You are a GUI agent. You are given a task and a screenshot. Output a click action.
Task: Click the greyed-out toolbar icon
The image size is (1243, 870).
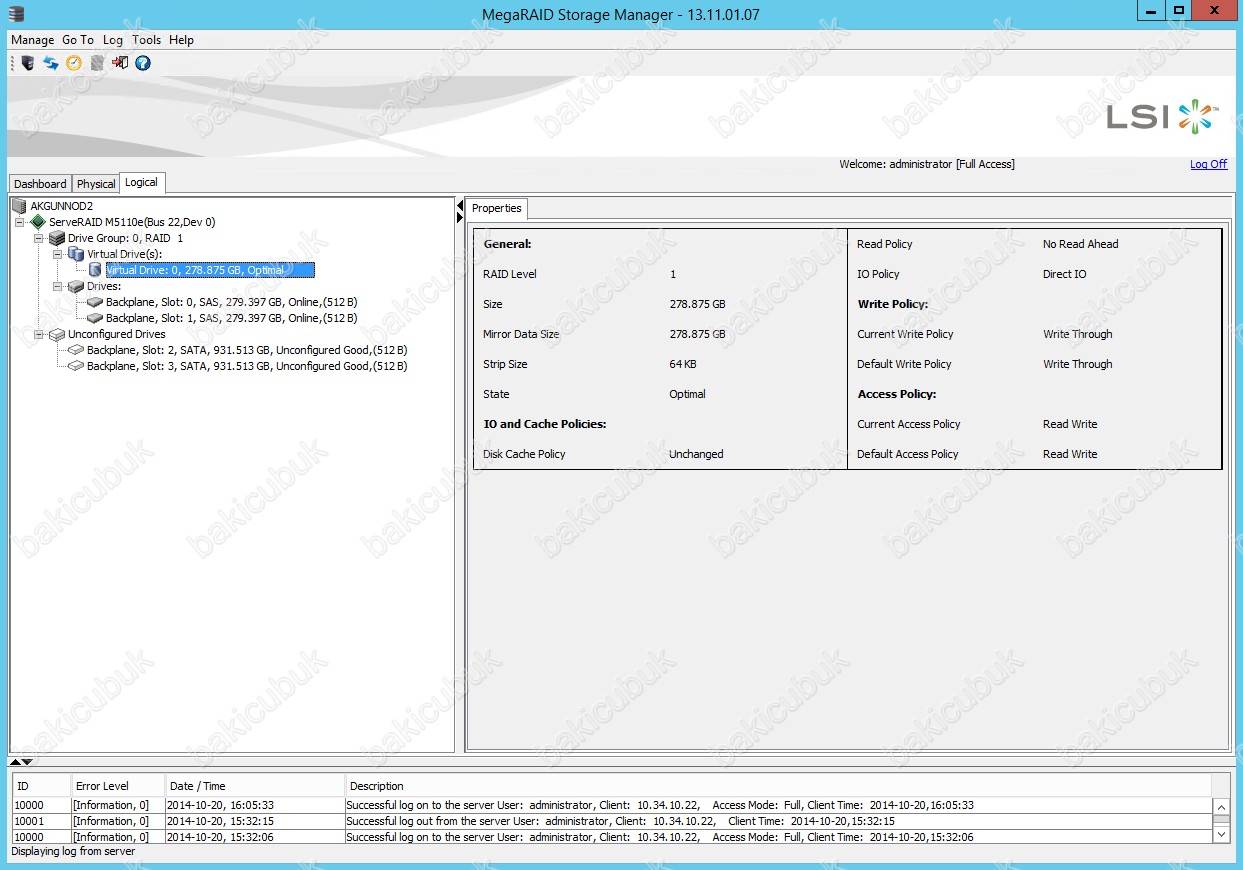click(97, 63)
